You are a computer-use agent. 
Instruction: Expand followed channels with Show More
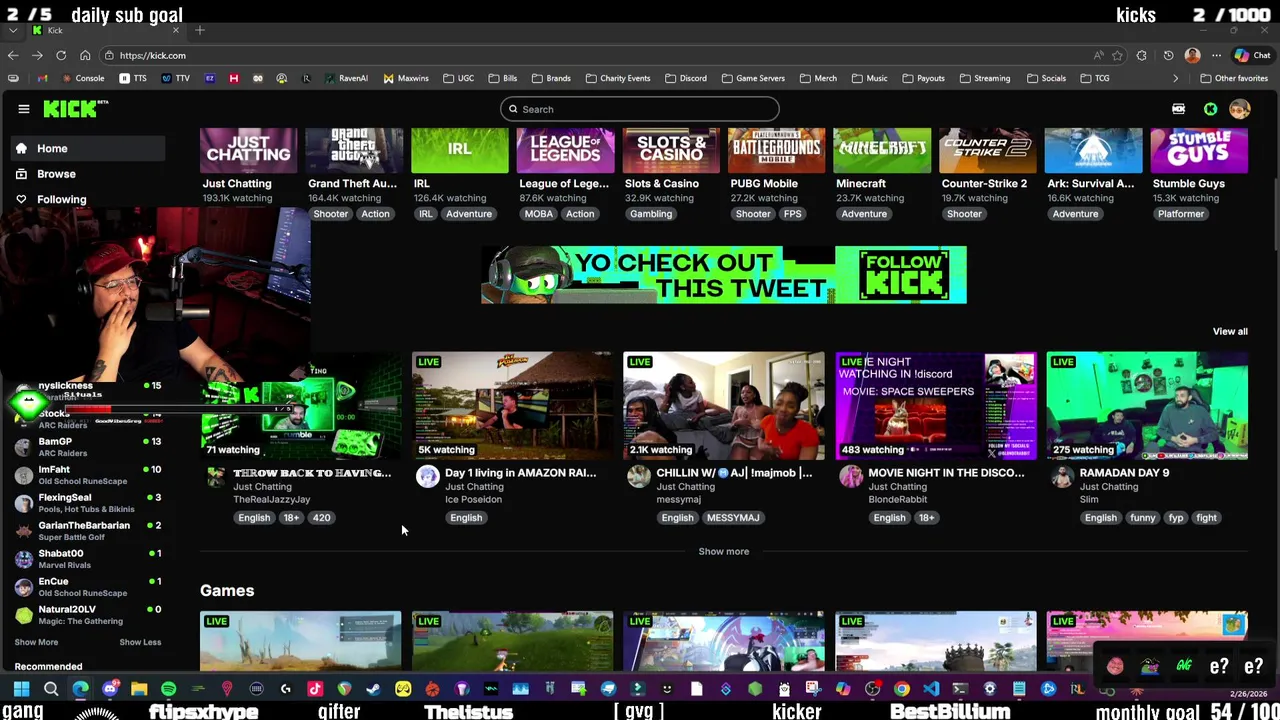[36, 642]
